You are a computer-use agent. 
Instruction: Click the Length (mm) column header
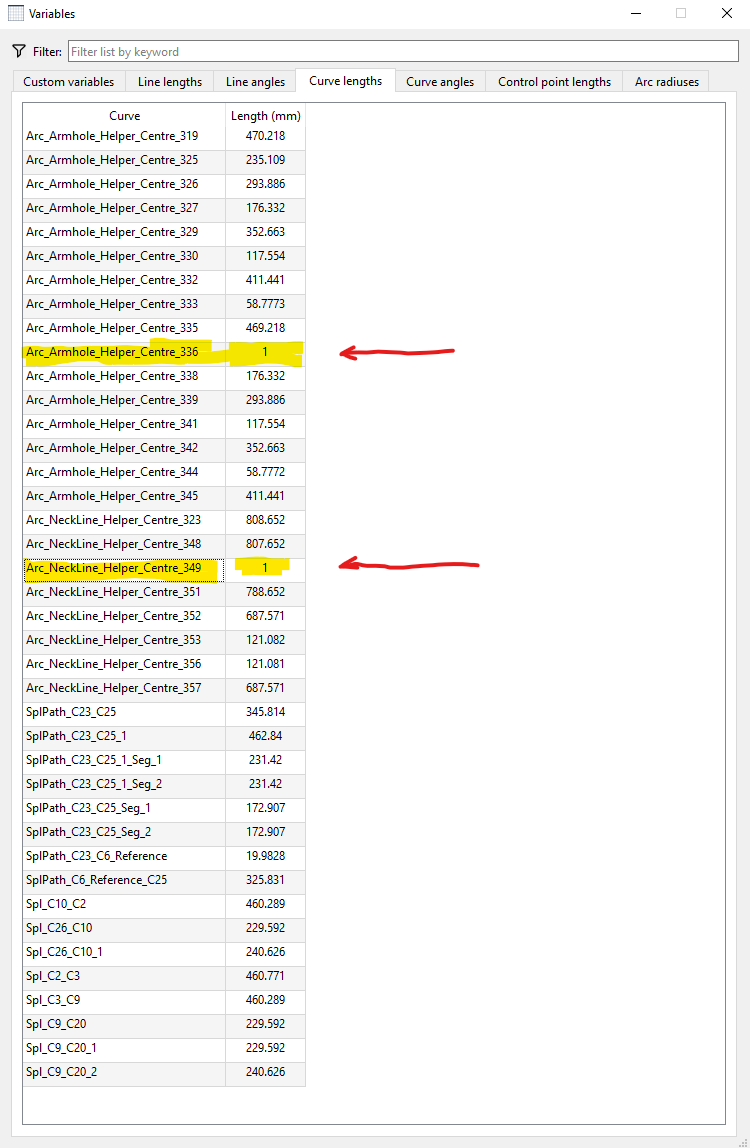click(265, 115)
